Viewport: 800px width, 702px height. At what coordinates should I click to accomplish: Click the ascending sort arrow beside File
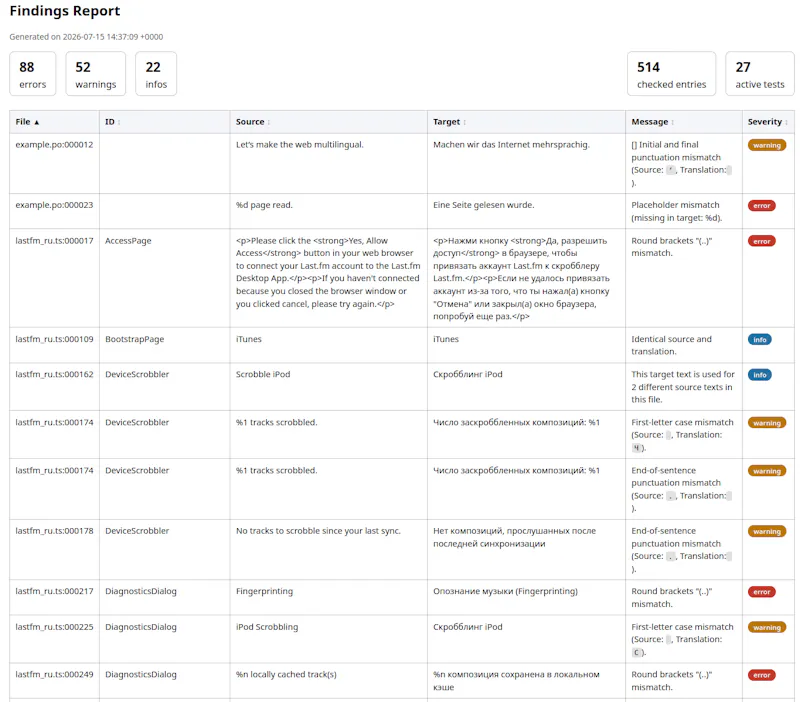coord(37,122)
